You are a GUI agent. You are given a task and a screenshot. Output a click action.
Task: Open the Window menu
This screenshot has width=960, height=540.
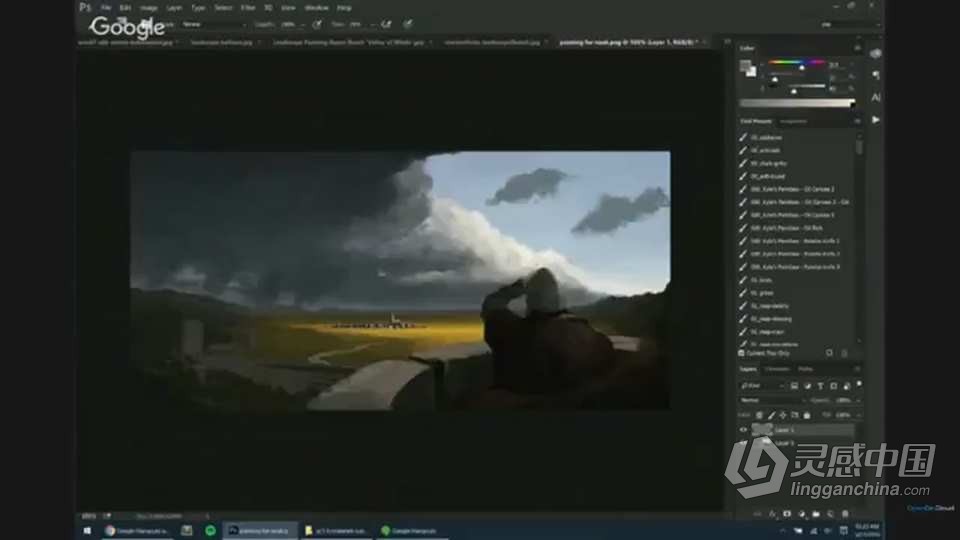pyautogui.click(x=317, y=8)
